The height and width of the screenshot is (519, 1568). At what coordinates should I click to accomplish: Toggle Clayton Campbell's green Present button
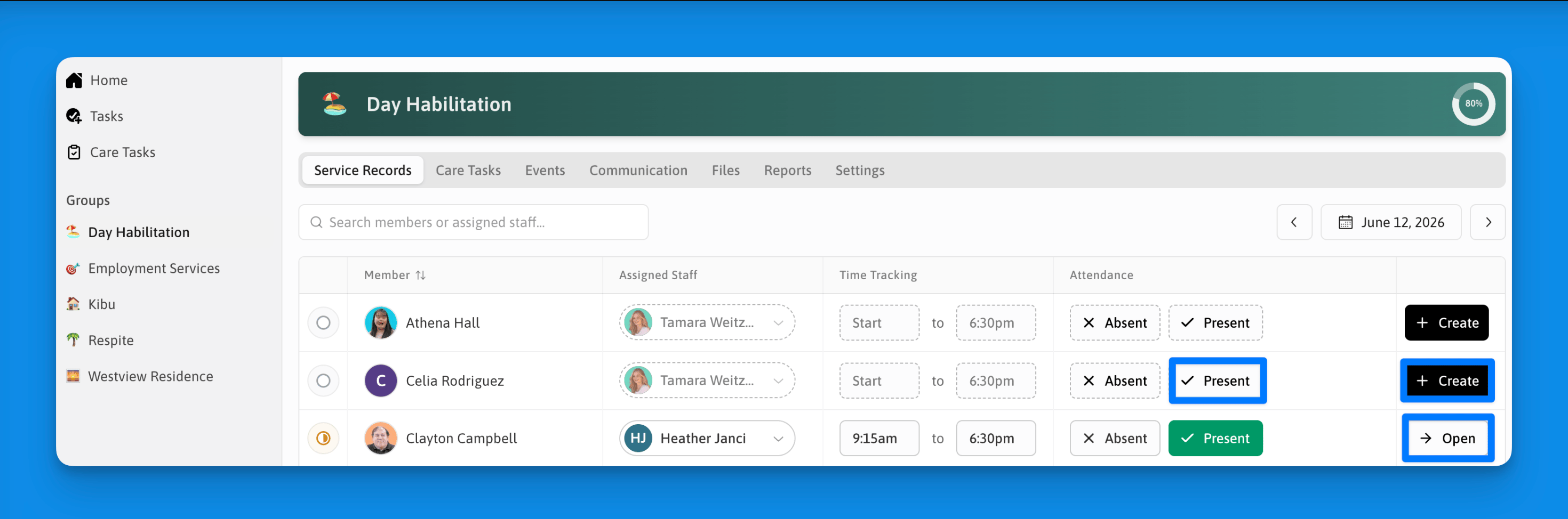[x=1215, y=438]
